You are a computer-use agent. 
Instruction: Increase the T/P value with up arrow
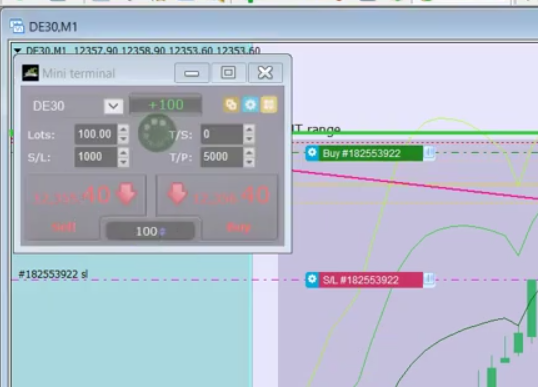click(x=249, y=152)
